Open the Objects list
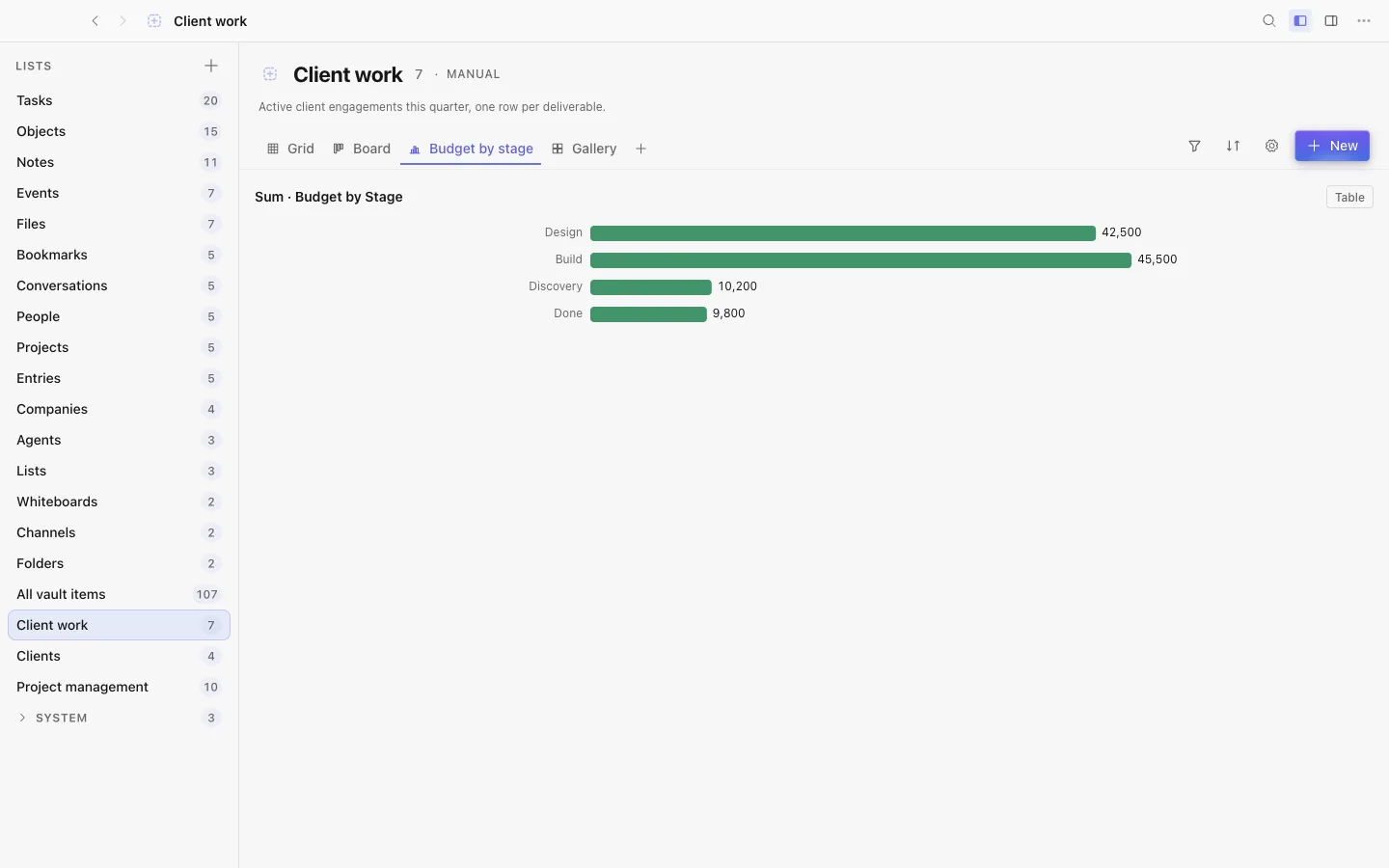 click(119, 131)
